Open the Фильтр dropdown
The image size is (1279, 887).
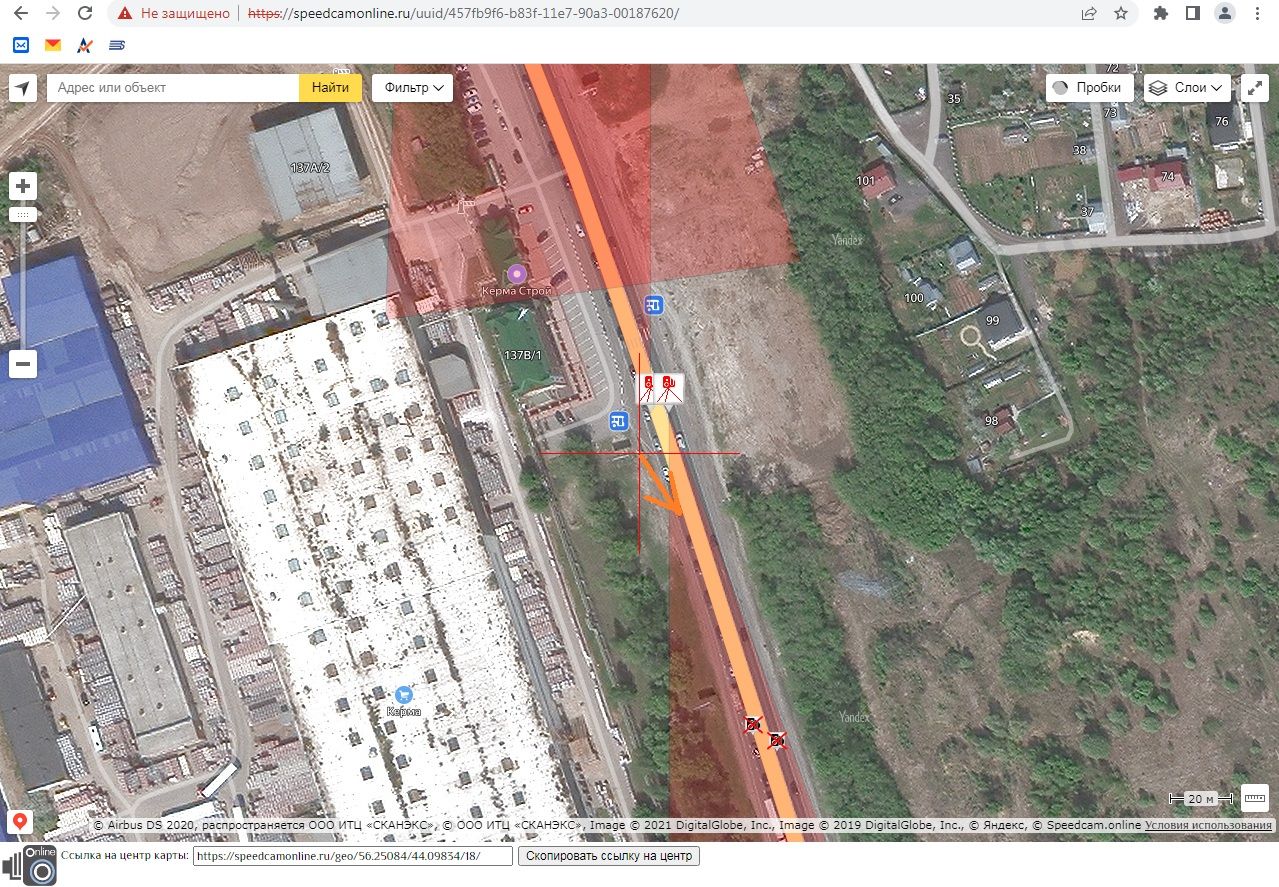(x=412, y=88)
